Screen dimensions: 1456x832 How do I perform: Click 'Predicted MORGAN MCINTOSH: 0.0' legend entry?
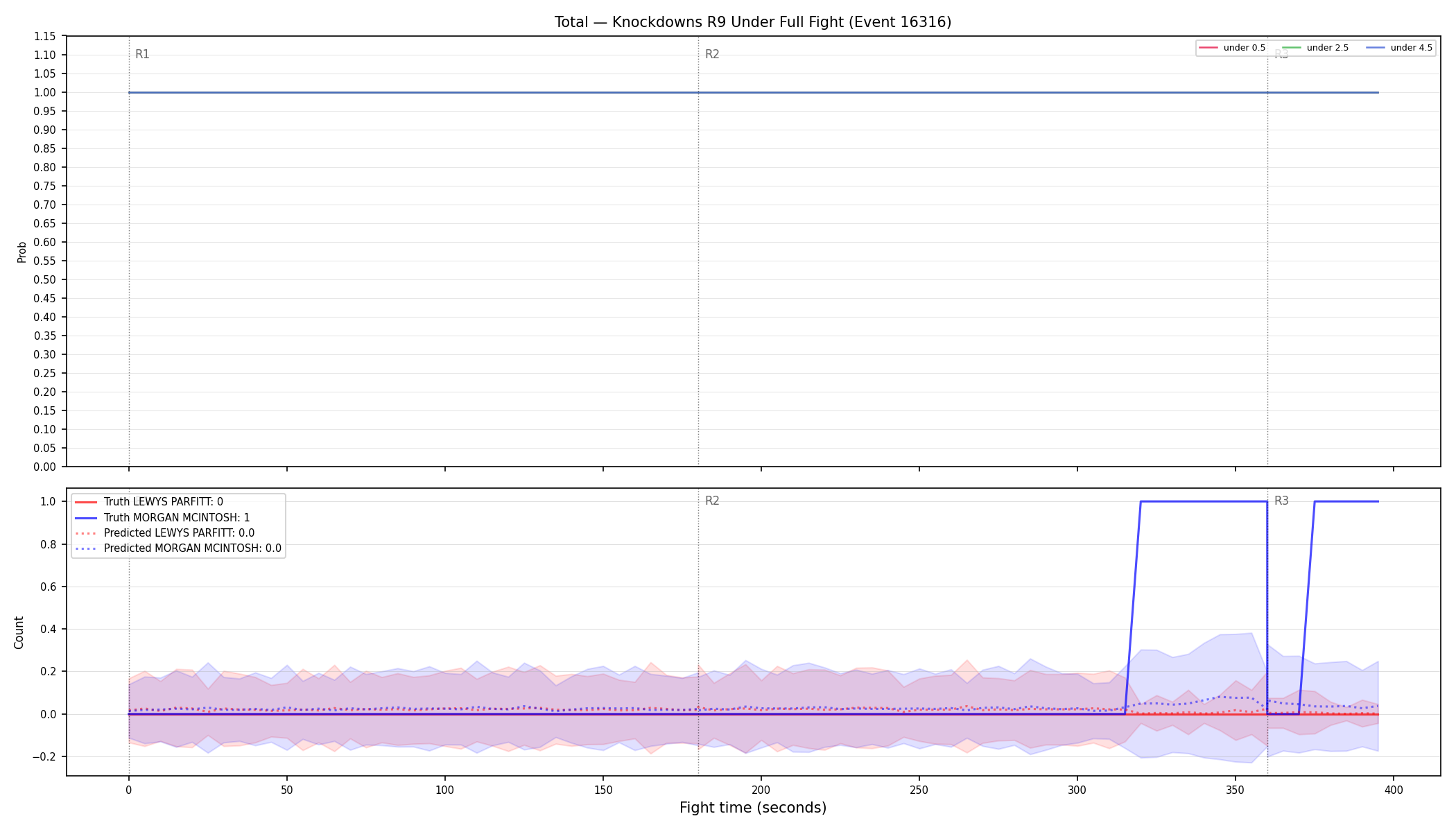click(178, 548)
